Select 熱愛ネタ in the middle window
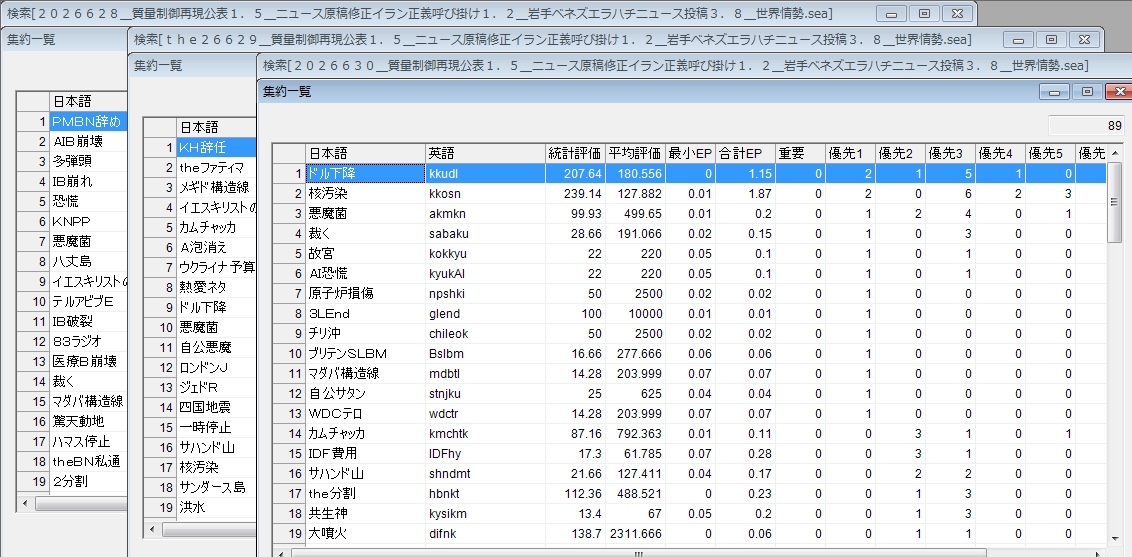This screenshot has height=557, width=1132. [x=217, y=287]
